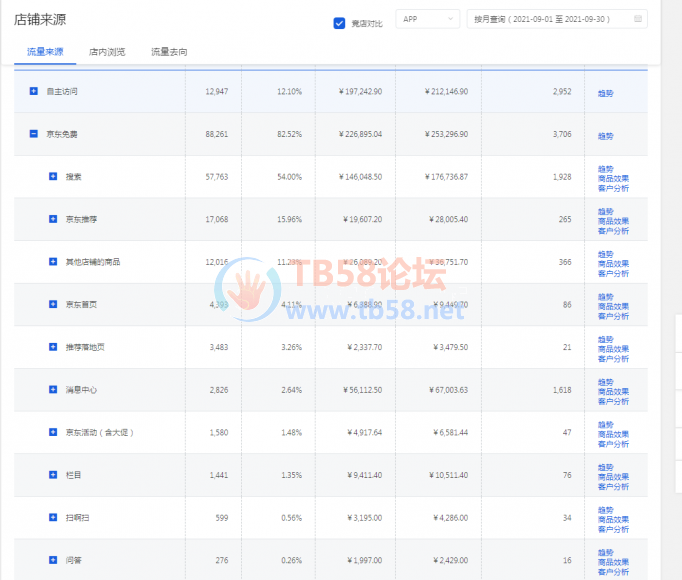Open 客户分析 link in 消息中心 row

pos(613,401)
